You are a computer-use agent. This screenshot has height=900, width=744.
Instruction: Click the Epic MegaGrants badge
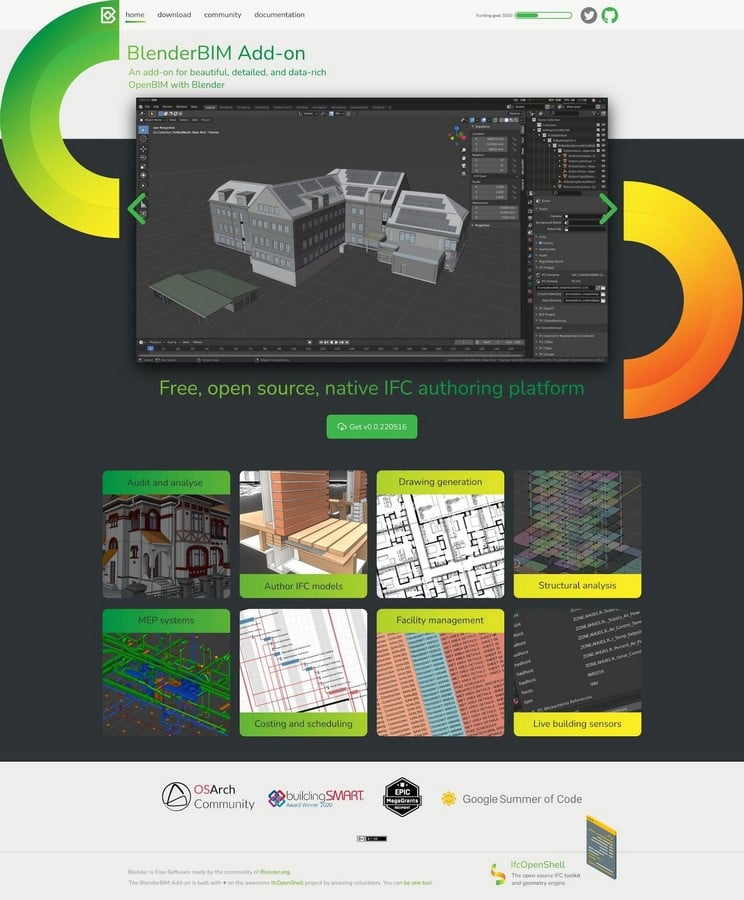click(x=402, y=797)
